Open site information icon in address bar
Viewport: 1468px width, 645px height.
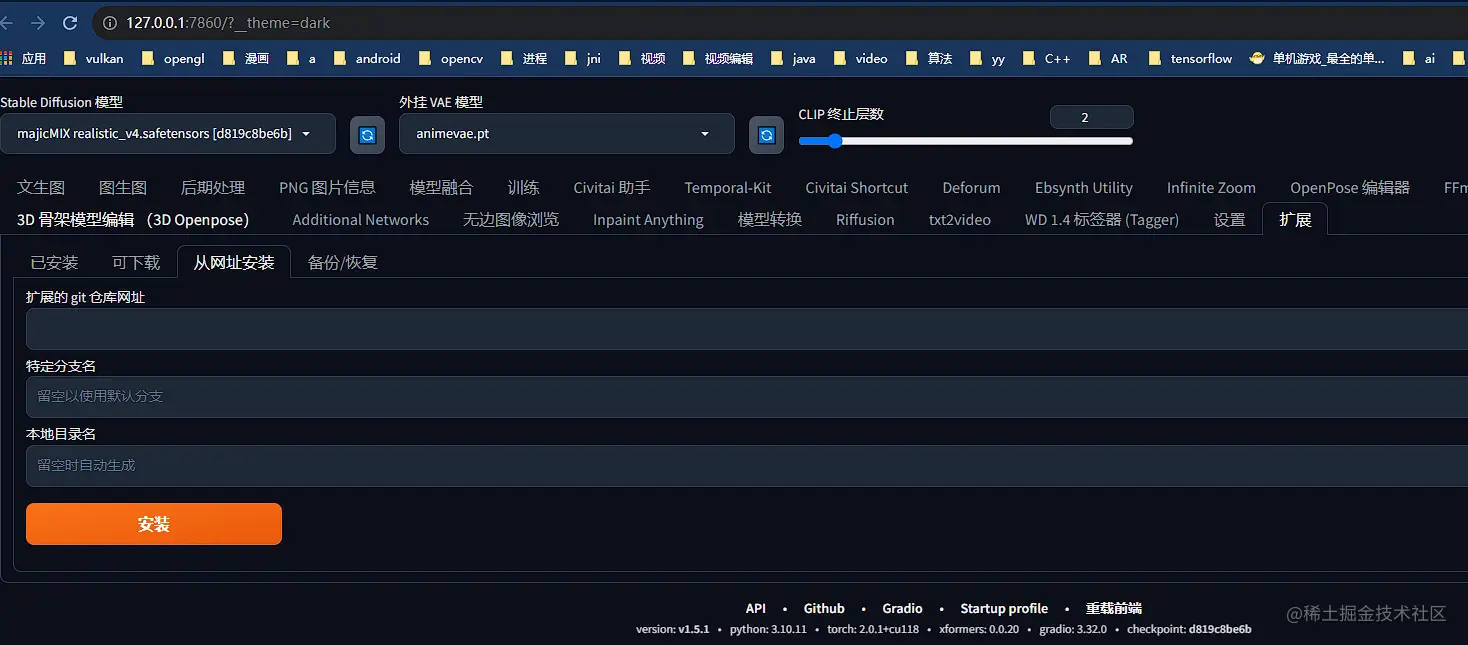tap(109, 22)
